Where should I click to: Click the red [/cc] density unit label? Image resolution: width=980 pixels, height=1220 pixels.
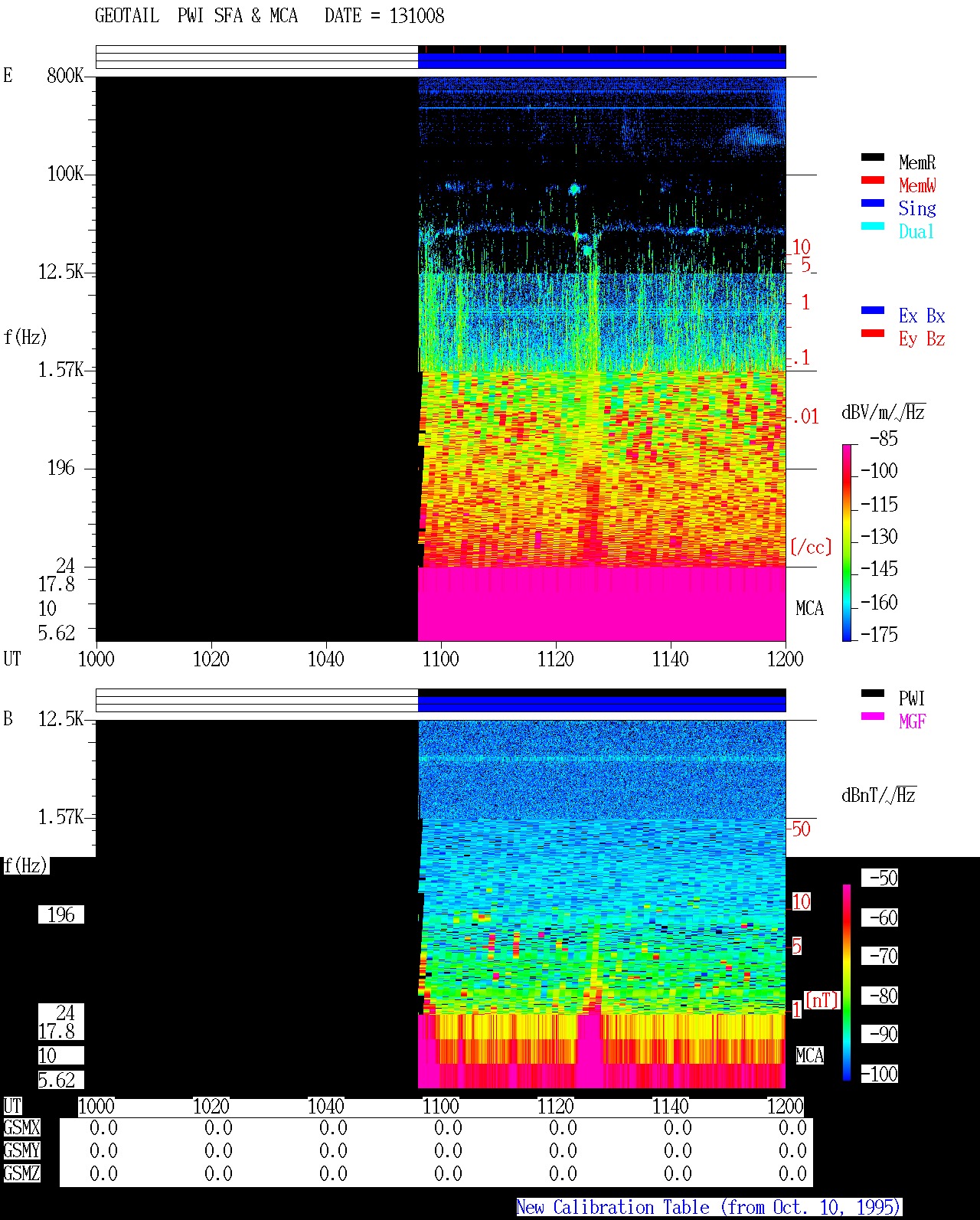pyautogui.click(x=811, y=548)
